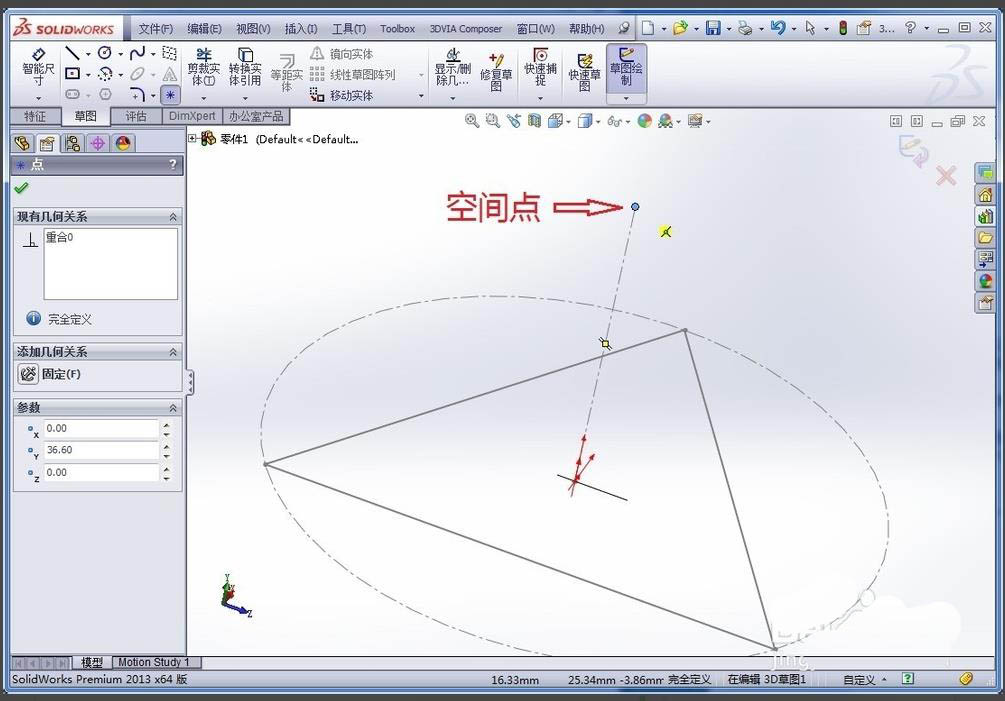Click the 固定(F) Fix relation button

click(x=50, y=374)
